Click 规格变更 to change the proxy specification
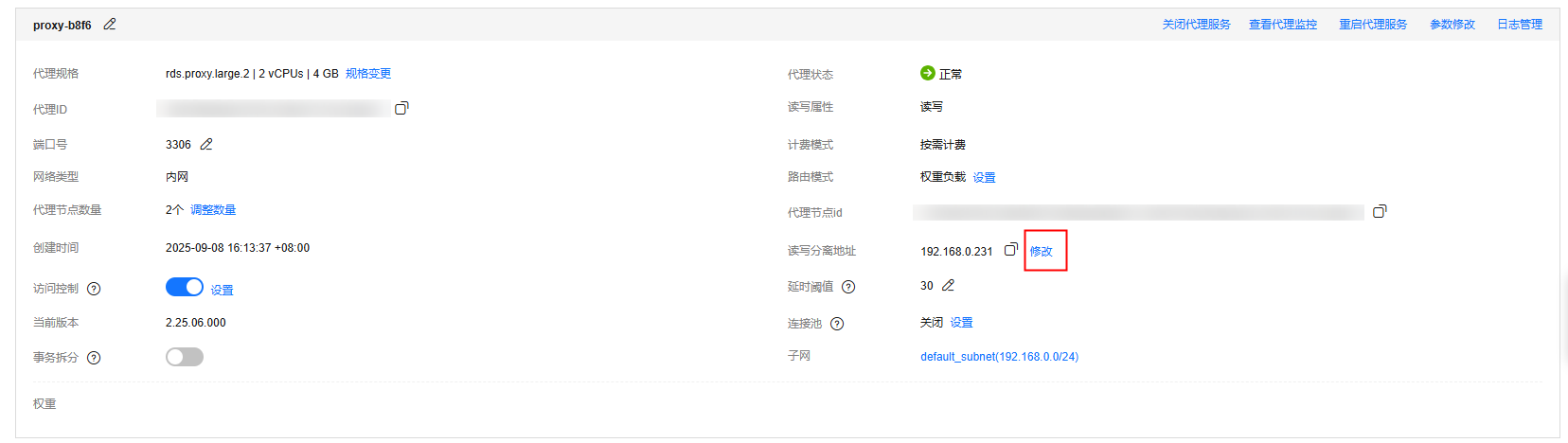 (x=368, y=74)
